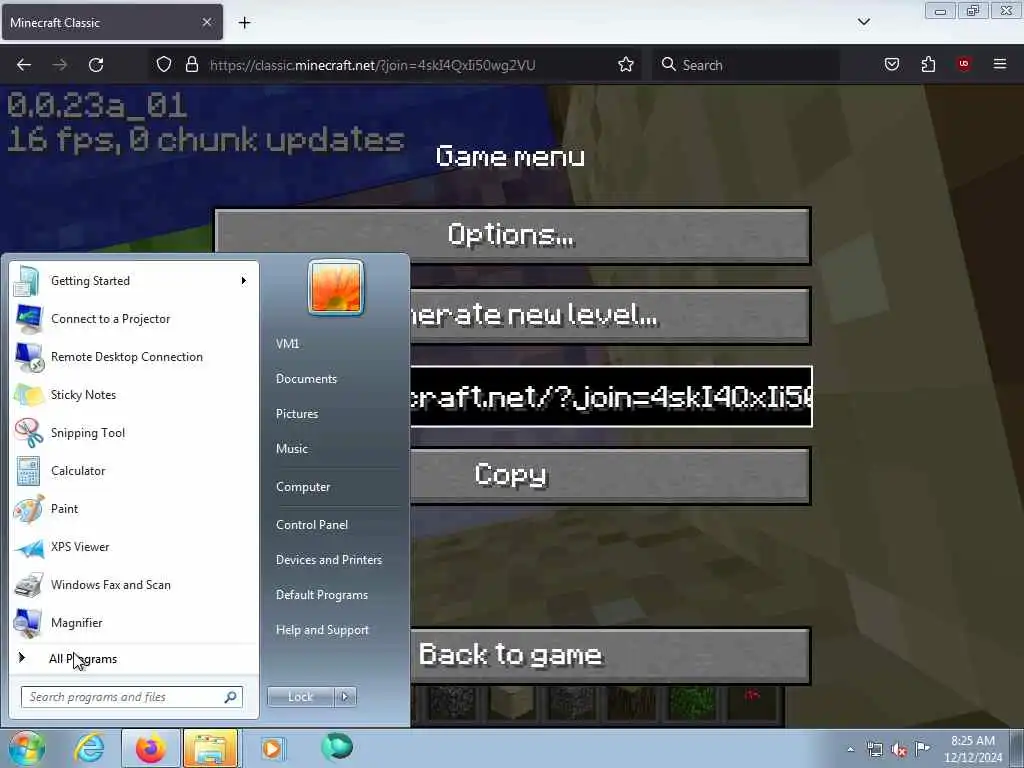Image resolution: width=1024 pixels, height=768 pixels.
Task: Show hidden system tray icons
Action: coord(850,749)
